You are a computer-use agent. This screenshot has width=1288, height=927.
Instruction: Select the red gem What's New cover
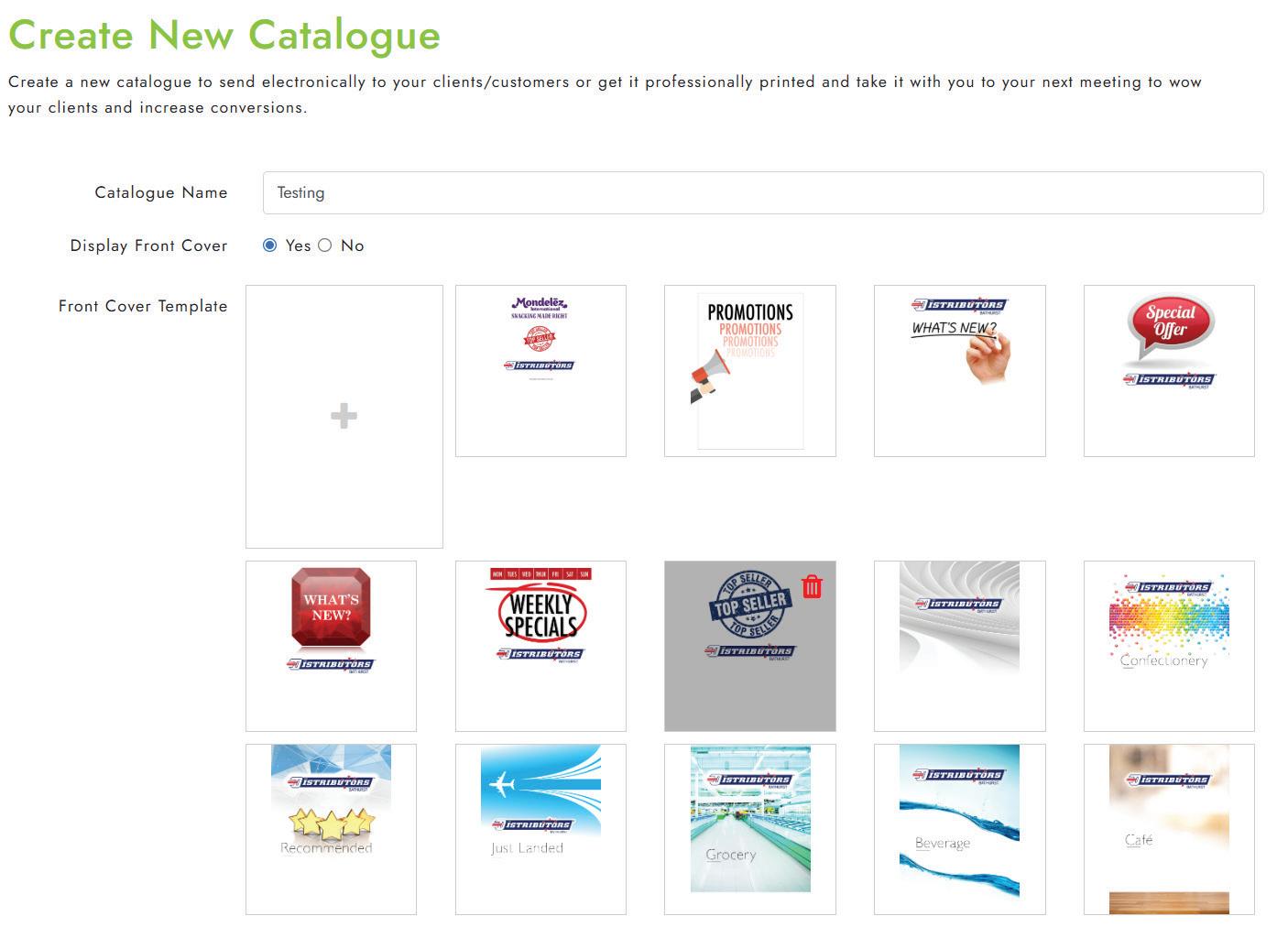click(331, 646)
